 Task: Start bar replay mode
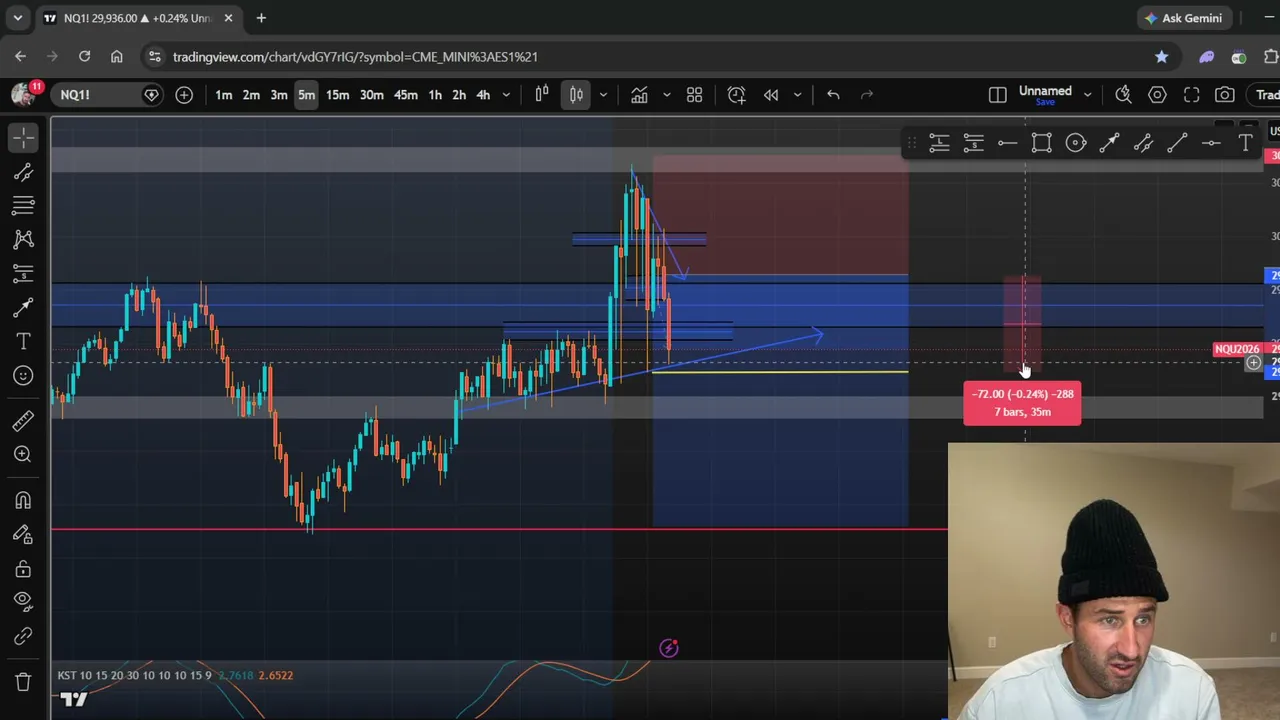tap(771, 95)
